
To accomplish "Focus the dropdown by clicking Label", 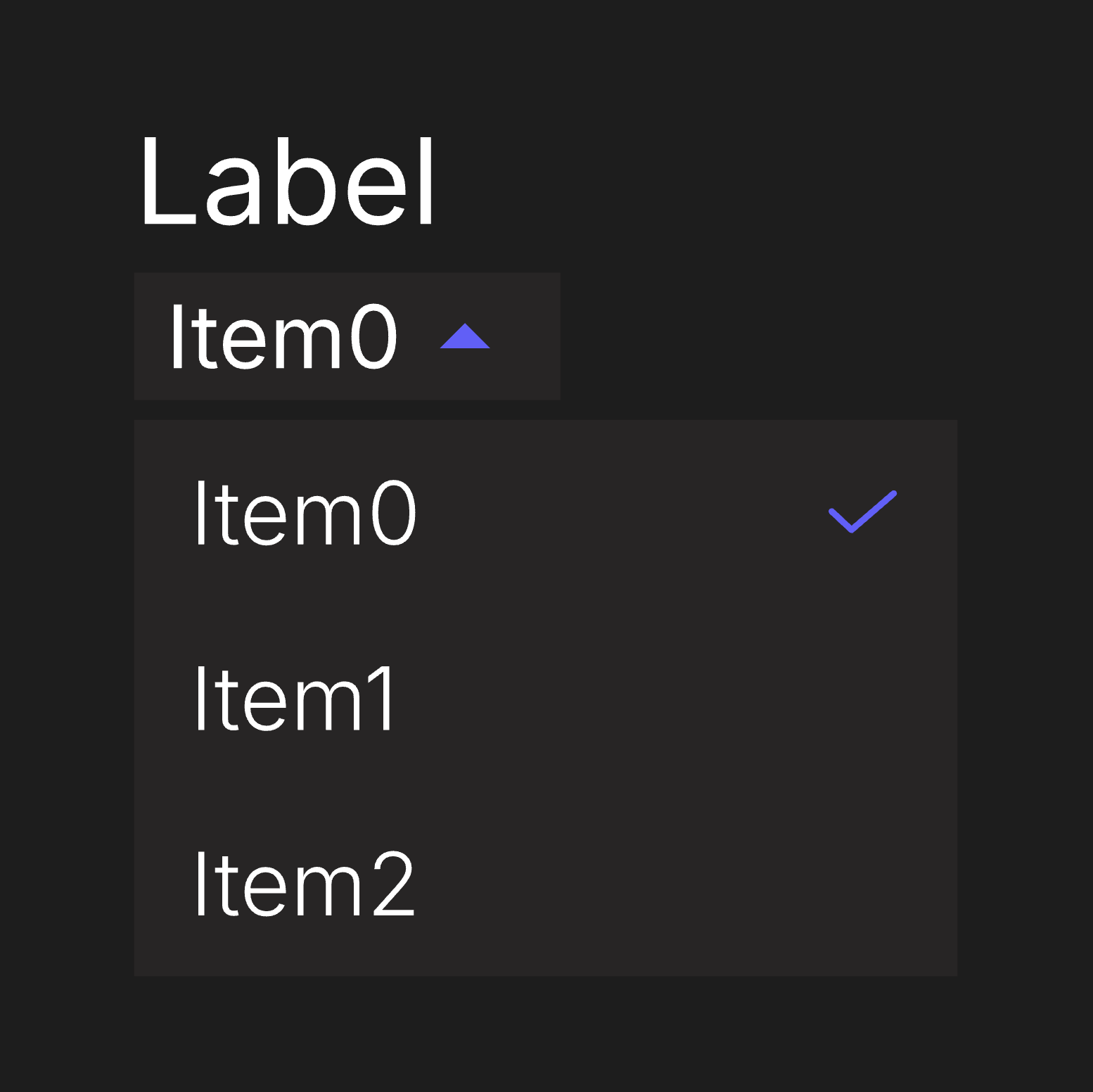I will point(287,182).
